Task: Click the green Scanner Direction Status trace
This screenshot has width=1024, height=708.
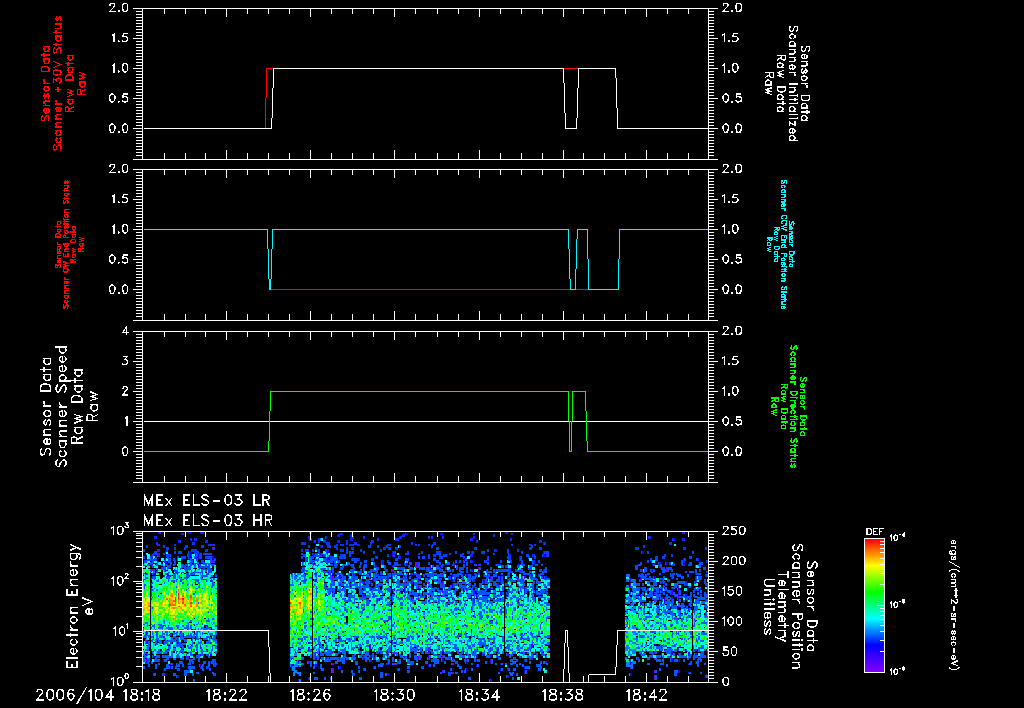Action: pos(418,392)
